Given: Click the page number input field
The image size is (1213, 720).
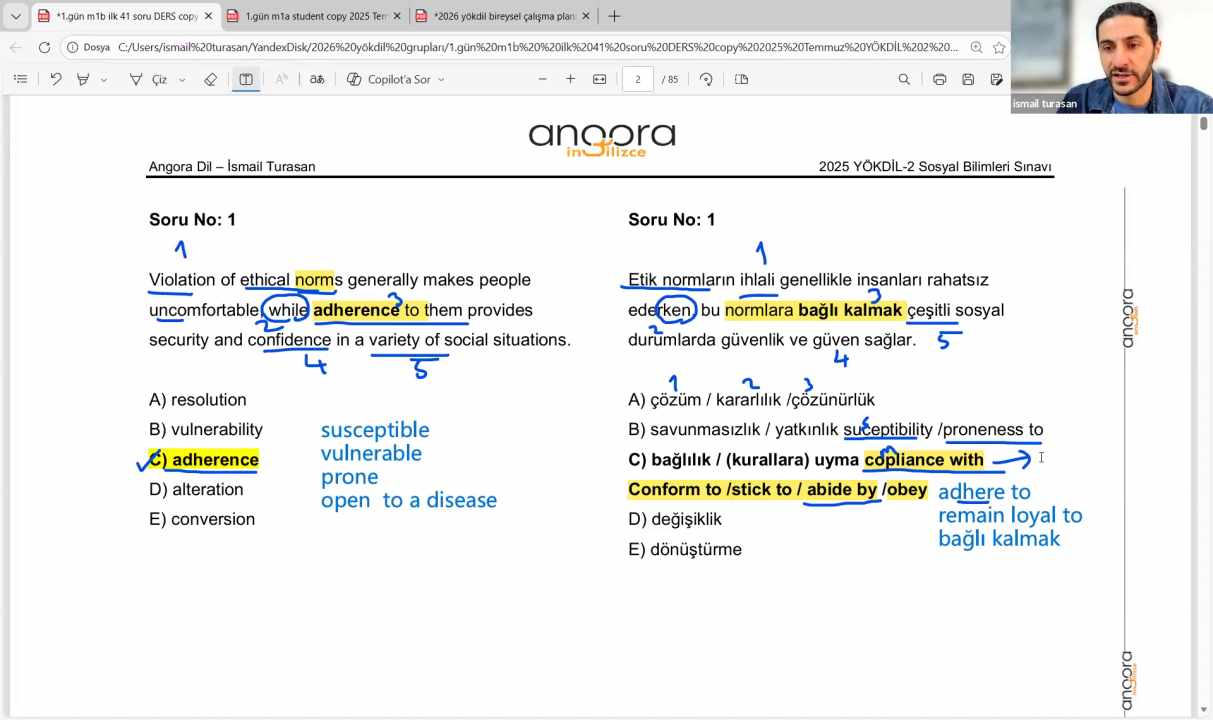Looking at the screenshot, I should click(x=637, y=79).
